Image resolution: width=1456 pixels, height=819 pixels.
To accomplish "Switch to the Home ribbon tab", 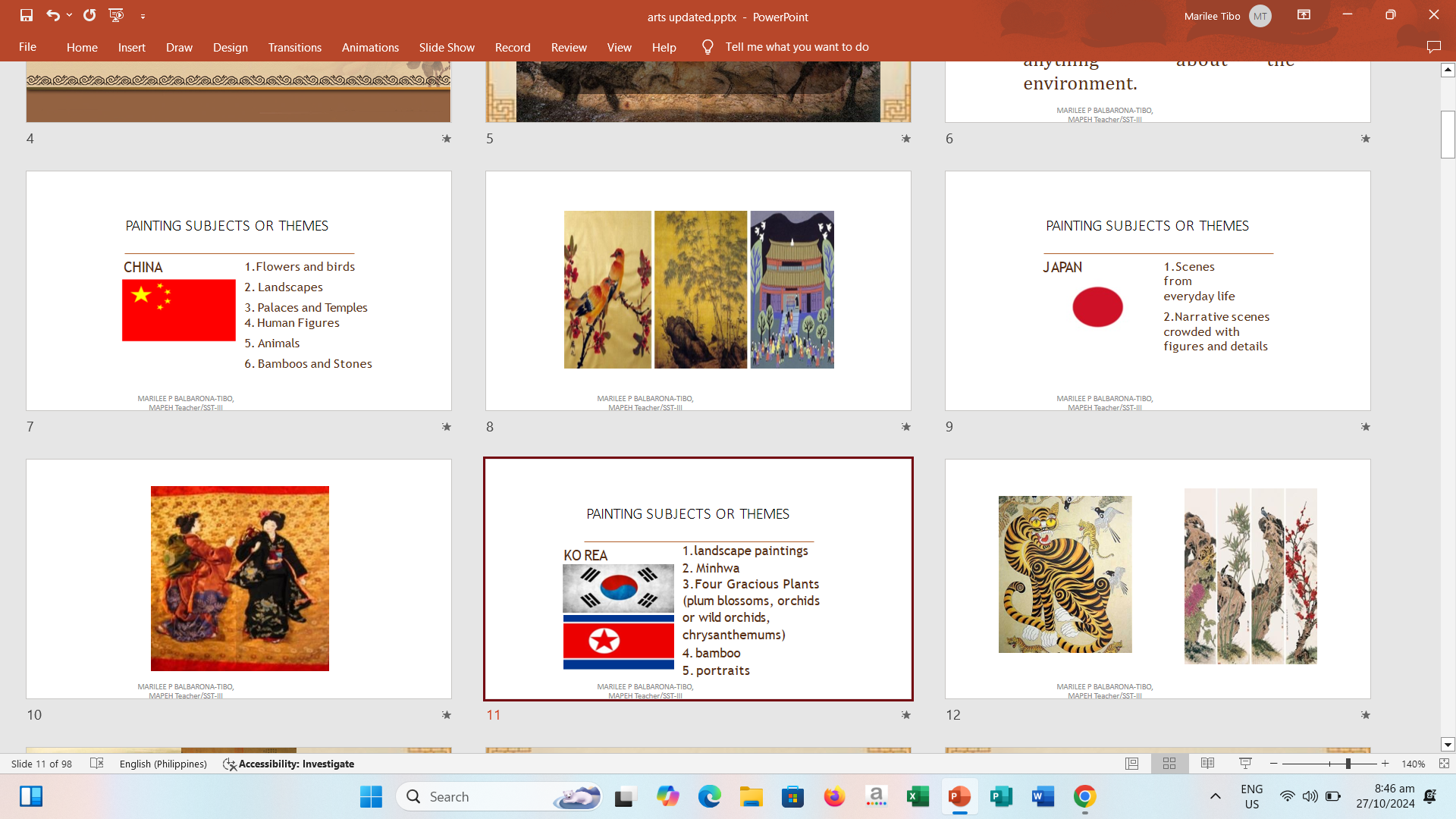I will (82, 47).
